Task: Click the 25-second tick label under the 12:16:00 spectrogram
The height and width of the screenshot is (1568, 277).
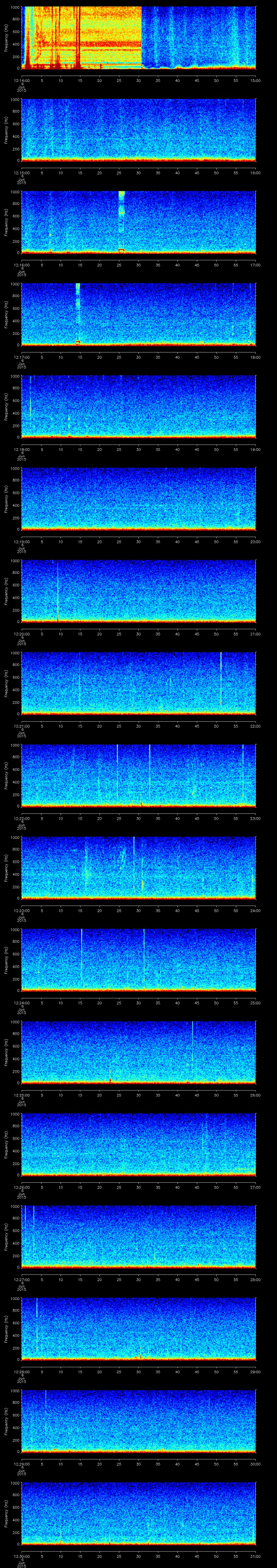Action: [119, 265]
